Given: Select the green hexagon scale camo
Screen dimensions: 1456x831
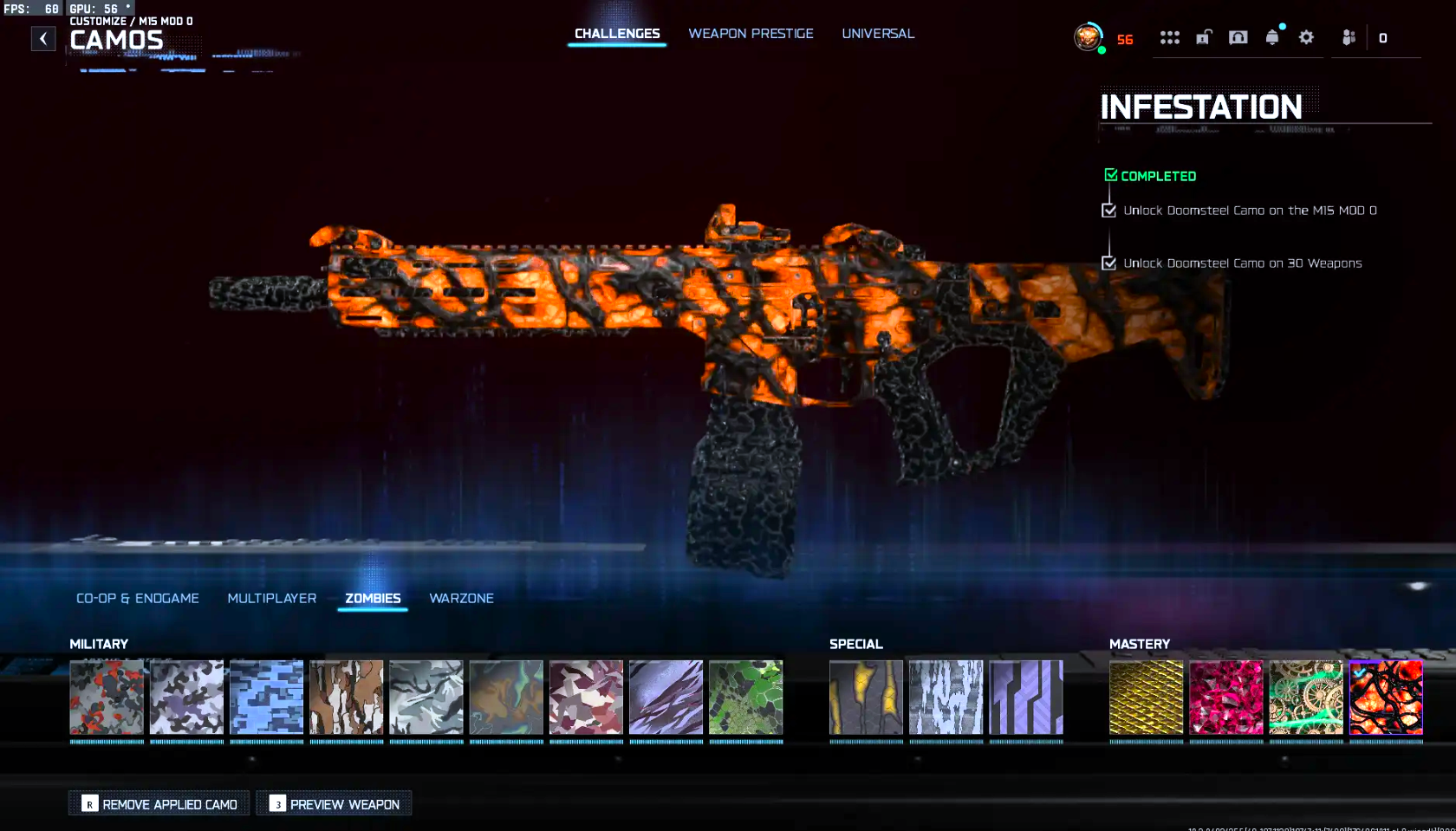Looking at the screenshot, I should pyautogui.click(x=745, y=698).
